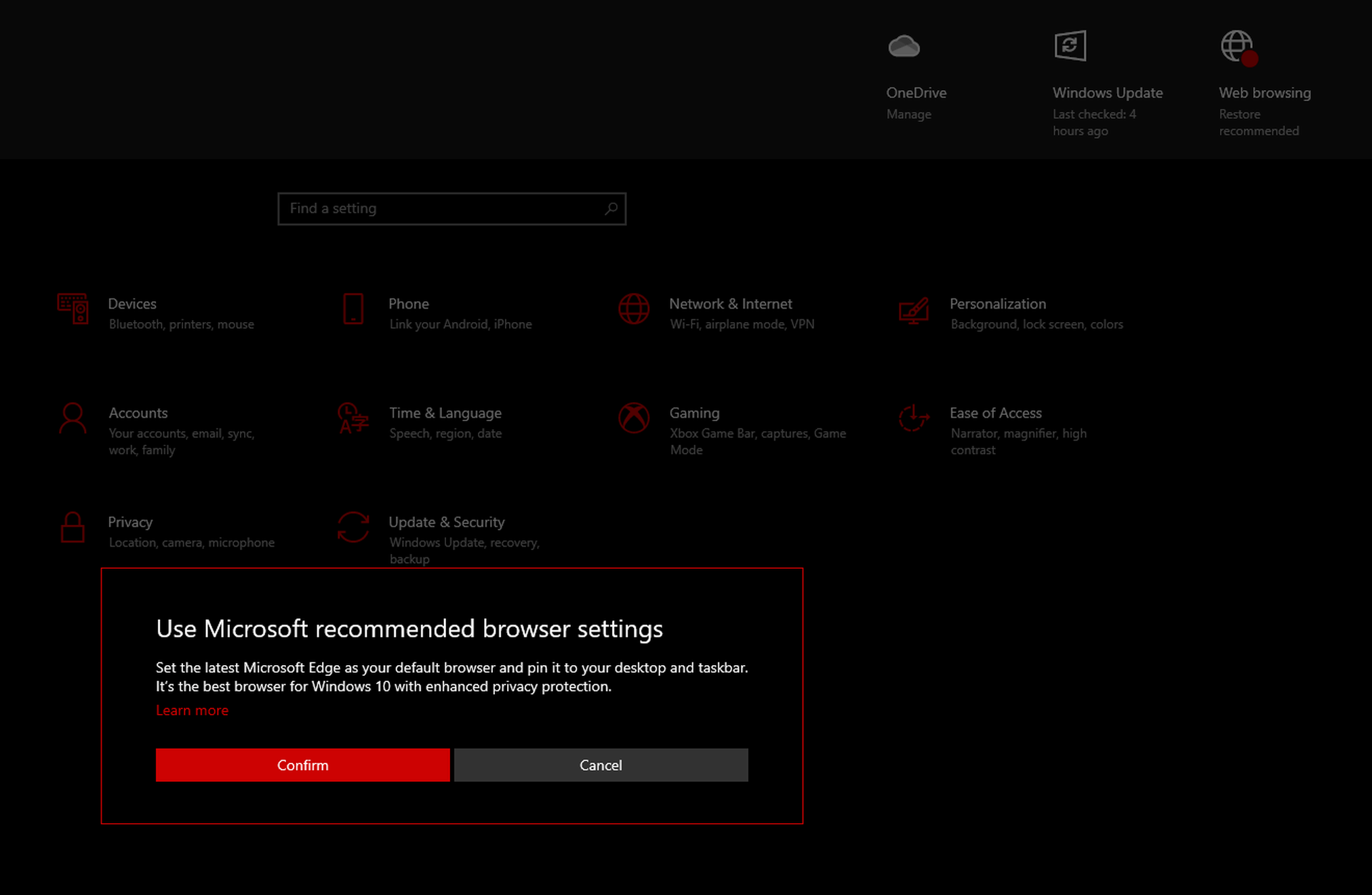Click 'Bluetooth, printers, mouse' description
The width and height of the screenshot is (1372, 895).
[x=182, y=324]
